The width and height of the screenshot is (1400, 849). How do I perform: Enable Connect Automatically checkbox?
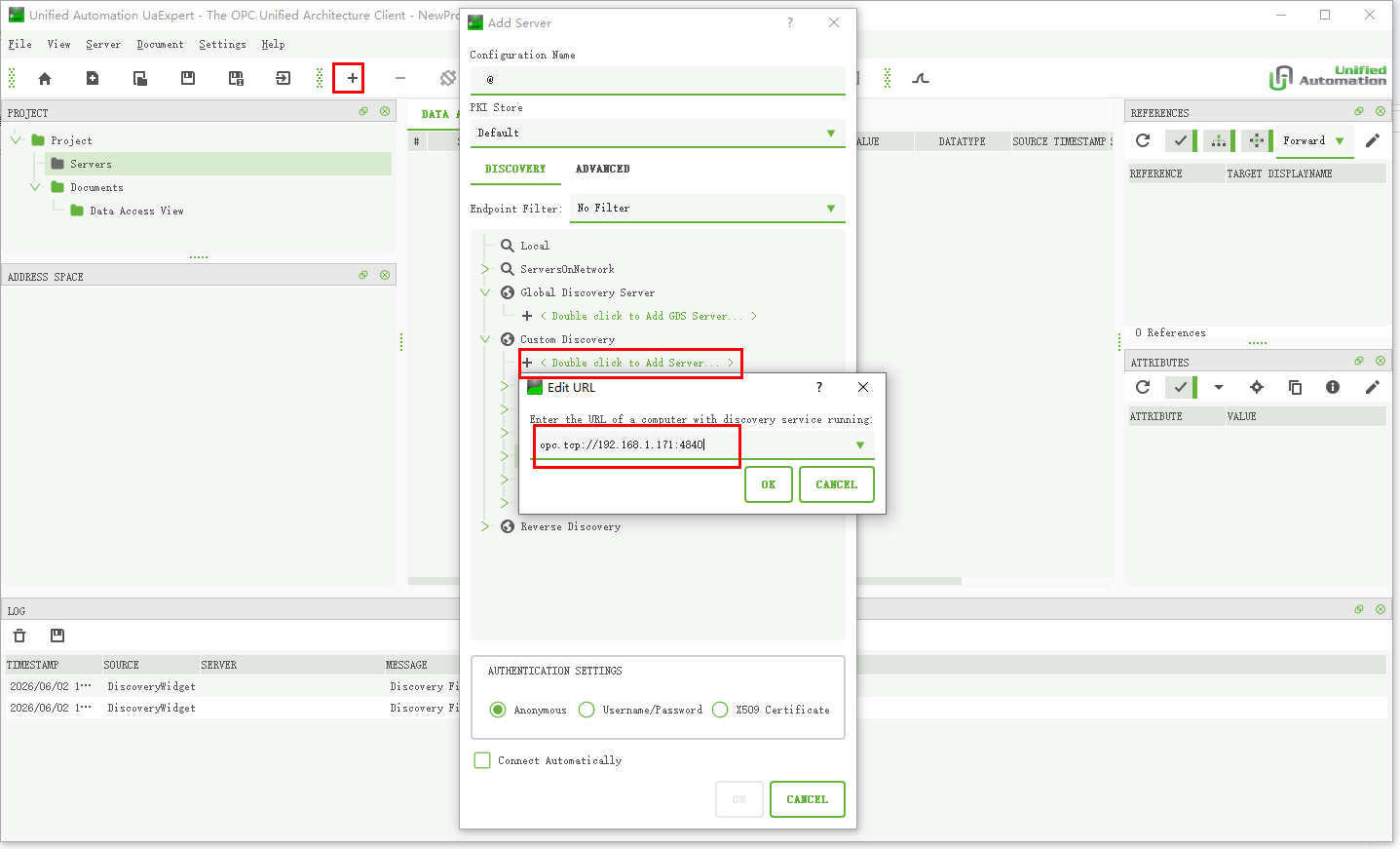pos(482,760)
